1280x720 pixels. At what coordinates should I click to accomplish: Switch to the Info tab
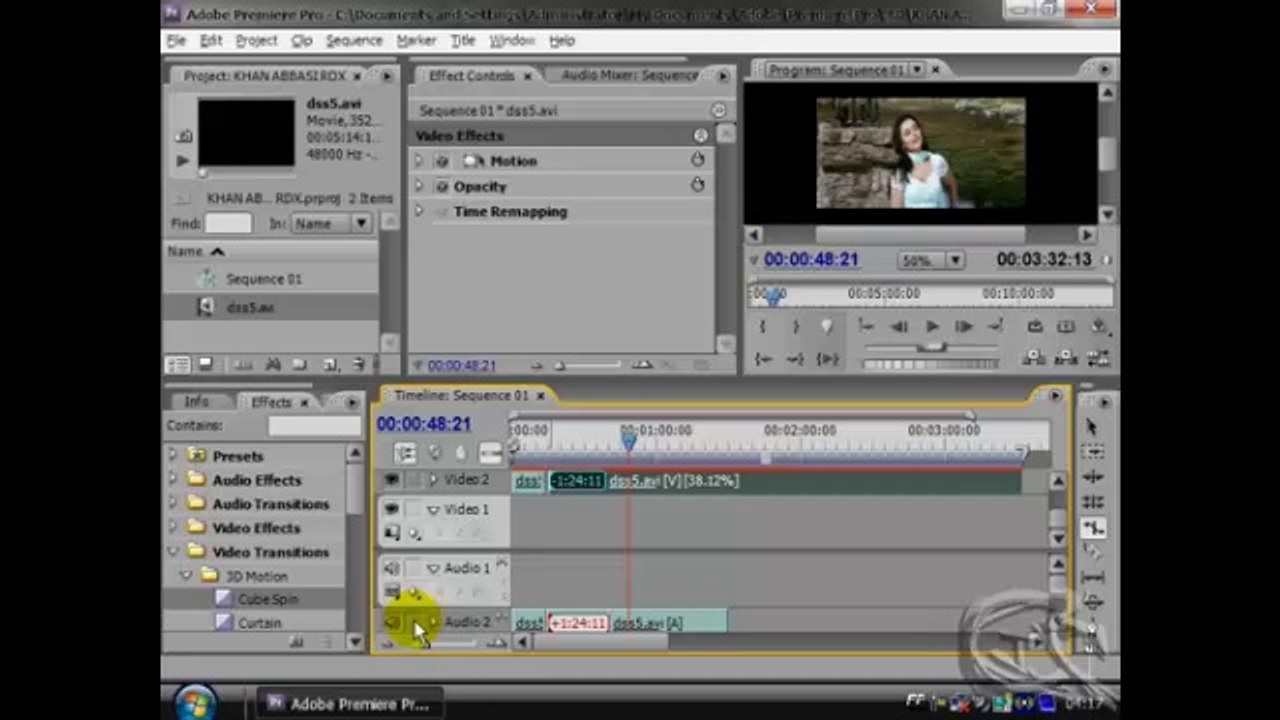196,401
